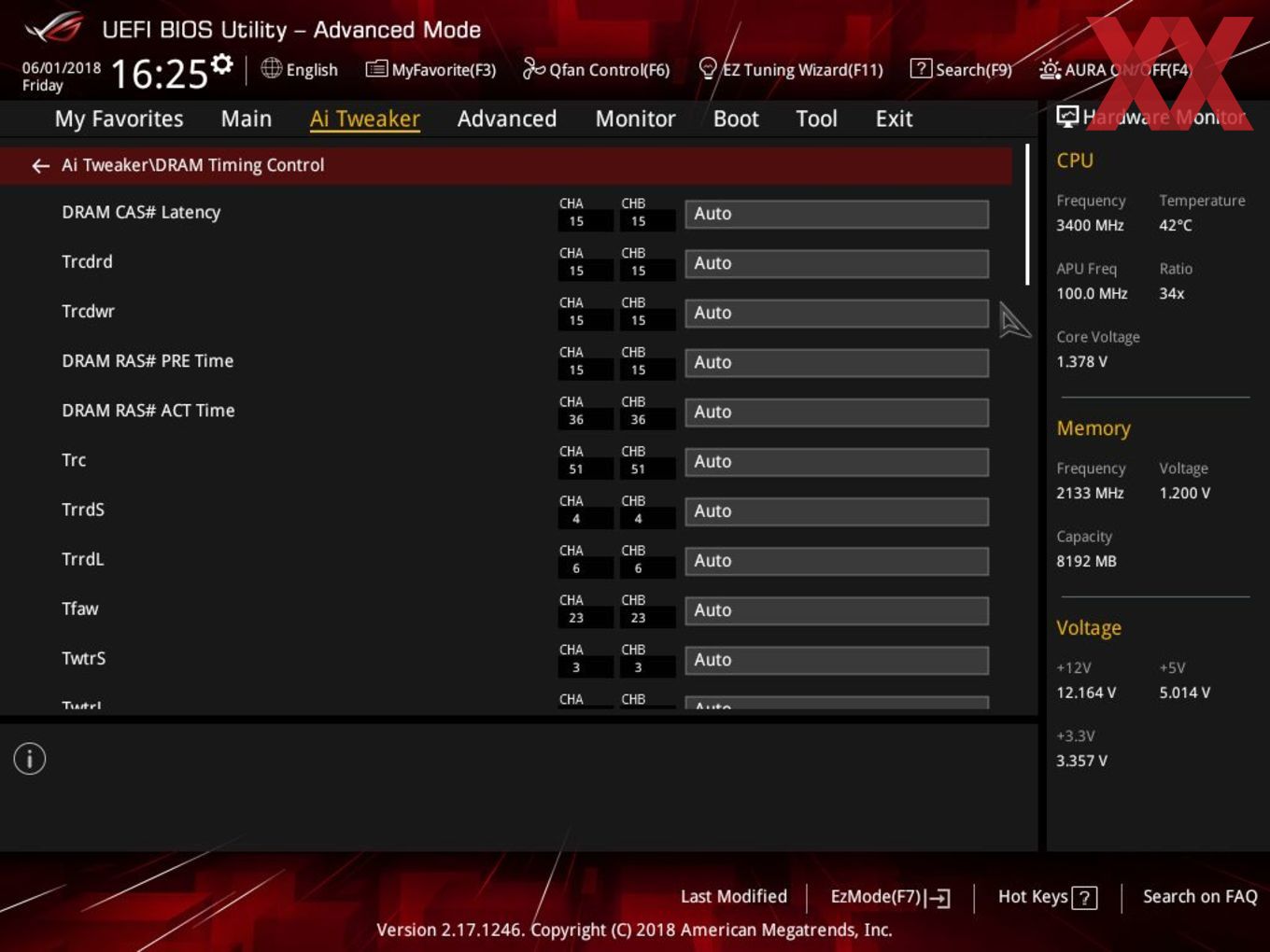Switch to the Main tab
The height and width of the screenshot is (952, 1270).
[247, 119]
